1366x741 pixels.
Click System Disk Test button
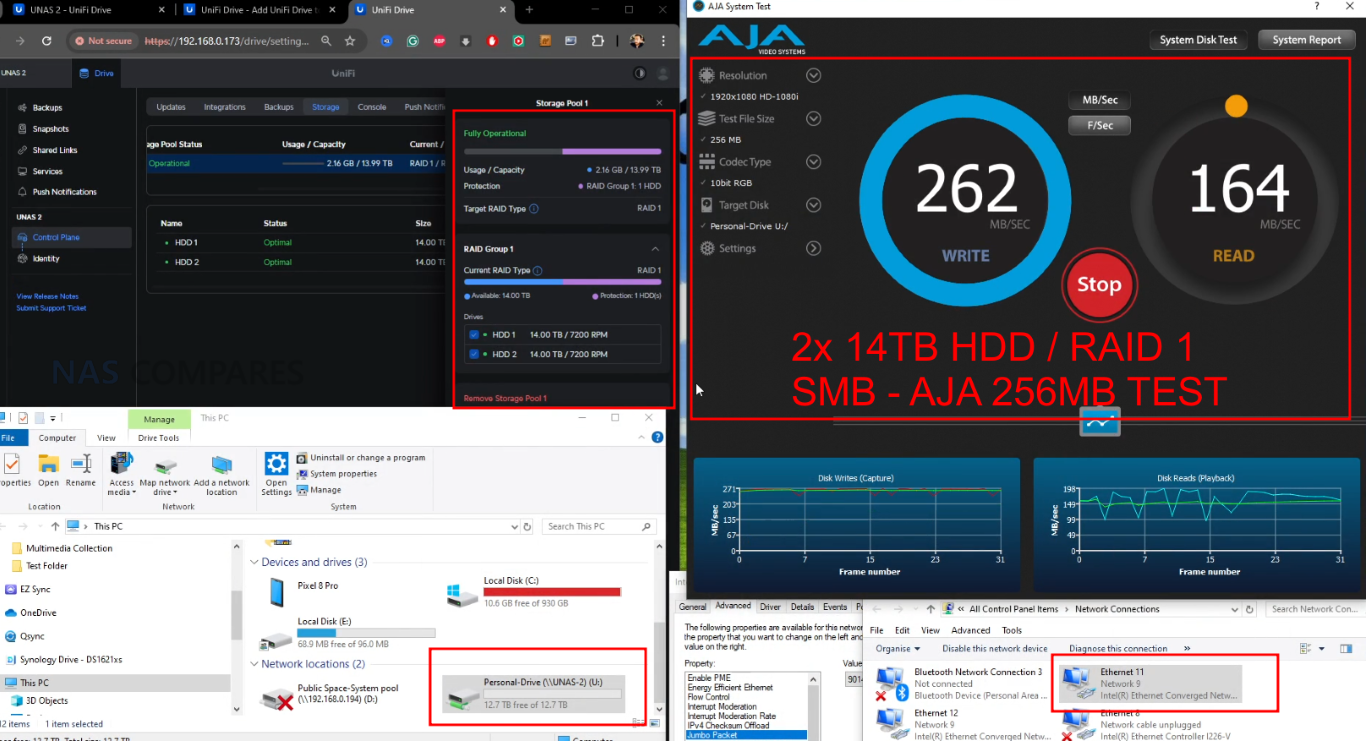(x=1198, y=40)
